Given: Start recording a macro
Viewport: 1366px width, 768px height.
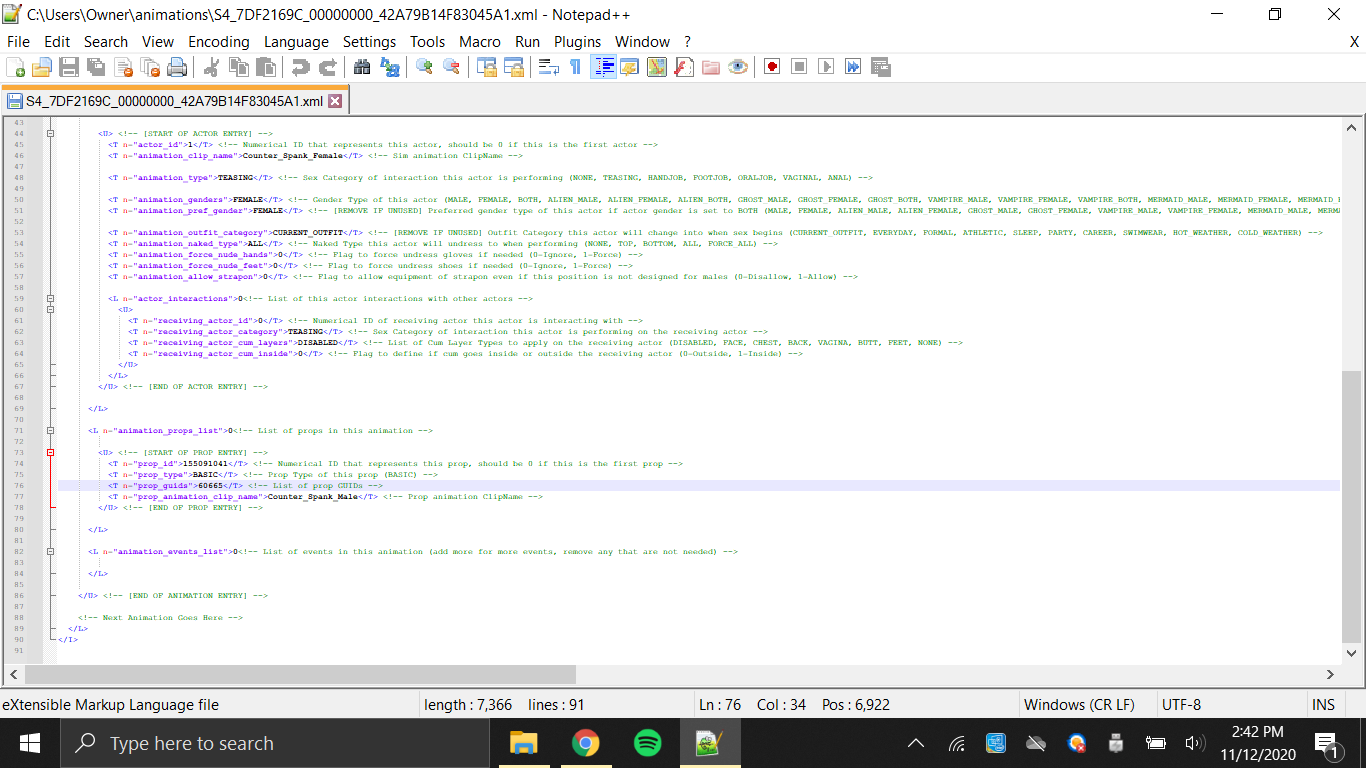Looking at the screenshot, I should coord(772,67).
